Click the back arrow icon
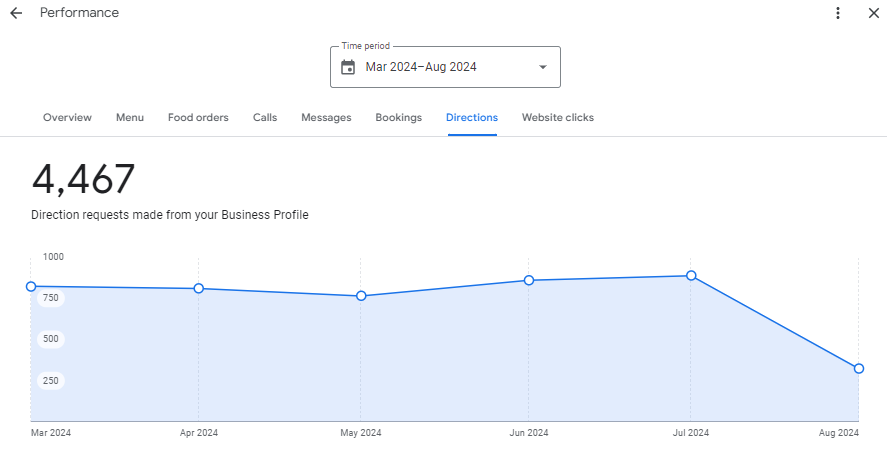Viewport: 887px width, 470px height. tap(16, 13)
